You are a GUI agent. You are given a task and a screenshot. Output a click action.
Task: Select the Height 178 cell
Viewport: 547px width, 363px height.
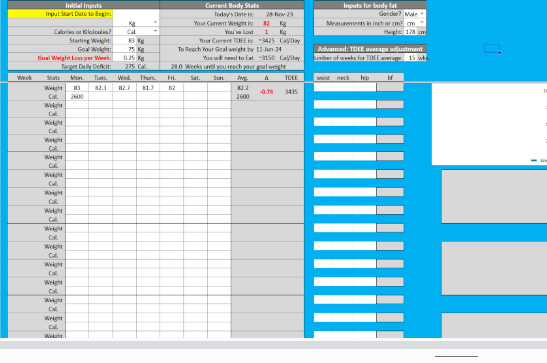(x=410, y=32)
